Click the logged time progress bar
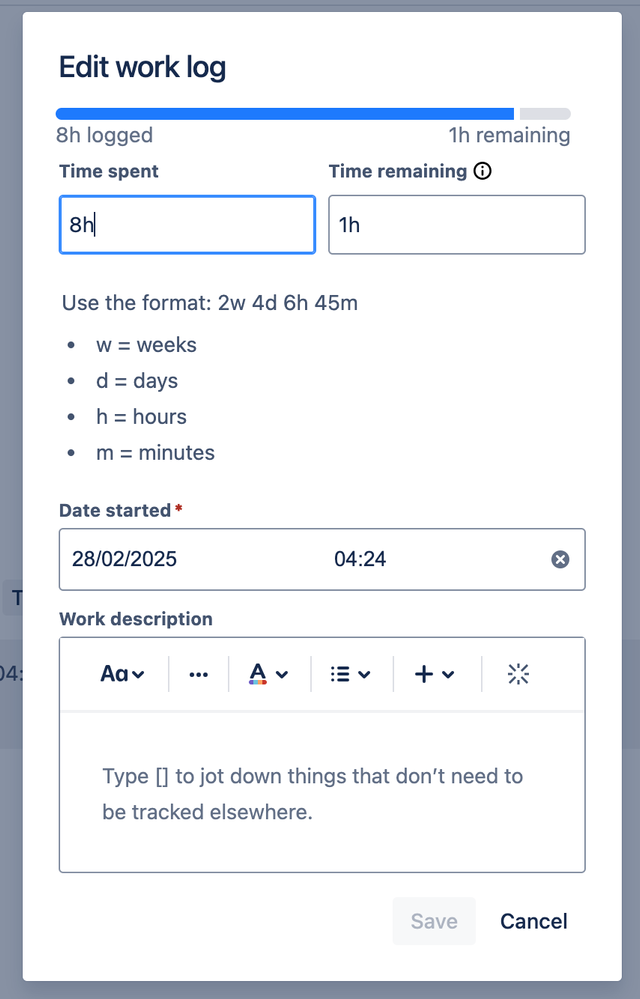The image size is (640, 999). [285, 113]
